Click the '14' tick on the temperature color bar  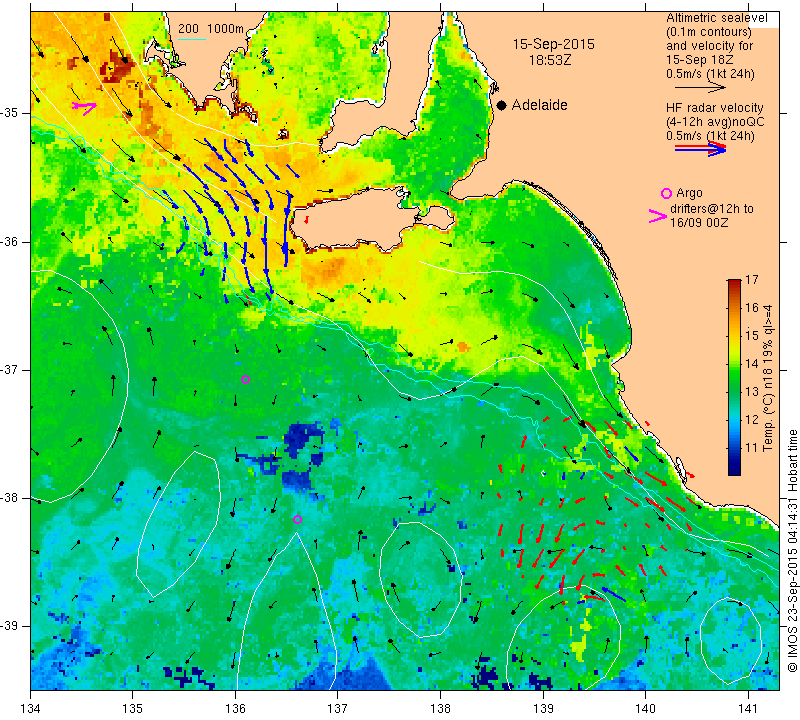click(x=752, y=364)
